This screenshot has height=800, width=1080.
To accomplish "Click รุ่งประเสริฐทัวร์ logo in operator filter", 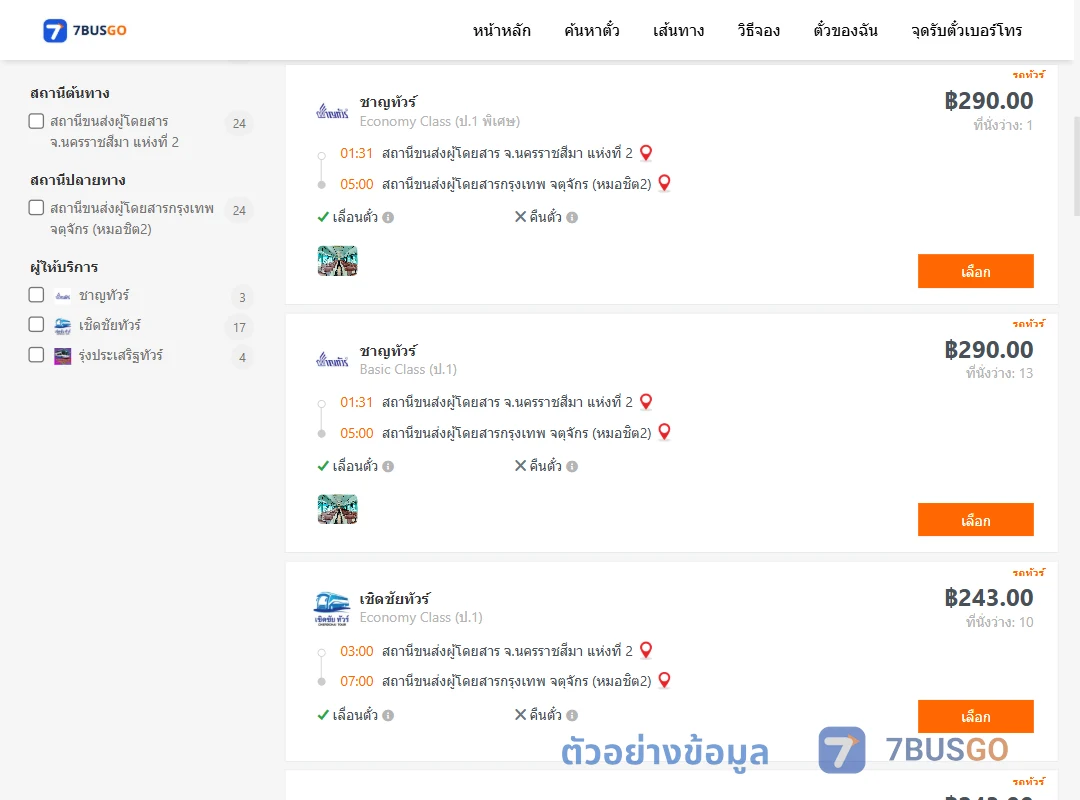I will pyautogui.click(x=63, y=356).
